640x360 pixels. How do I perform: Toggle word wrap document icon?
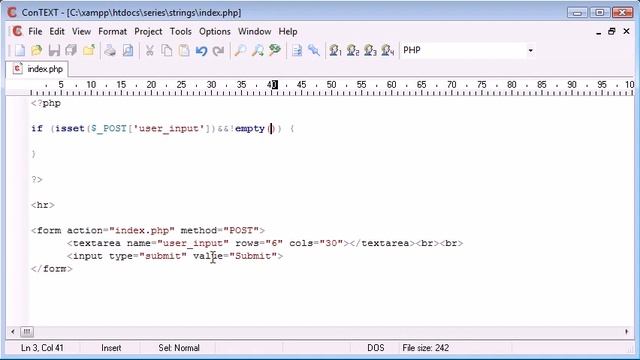click(x=297, y=51)
